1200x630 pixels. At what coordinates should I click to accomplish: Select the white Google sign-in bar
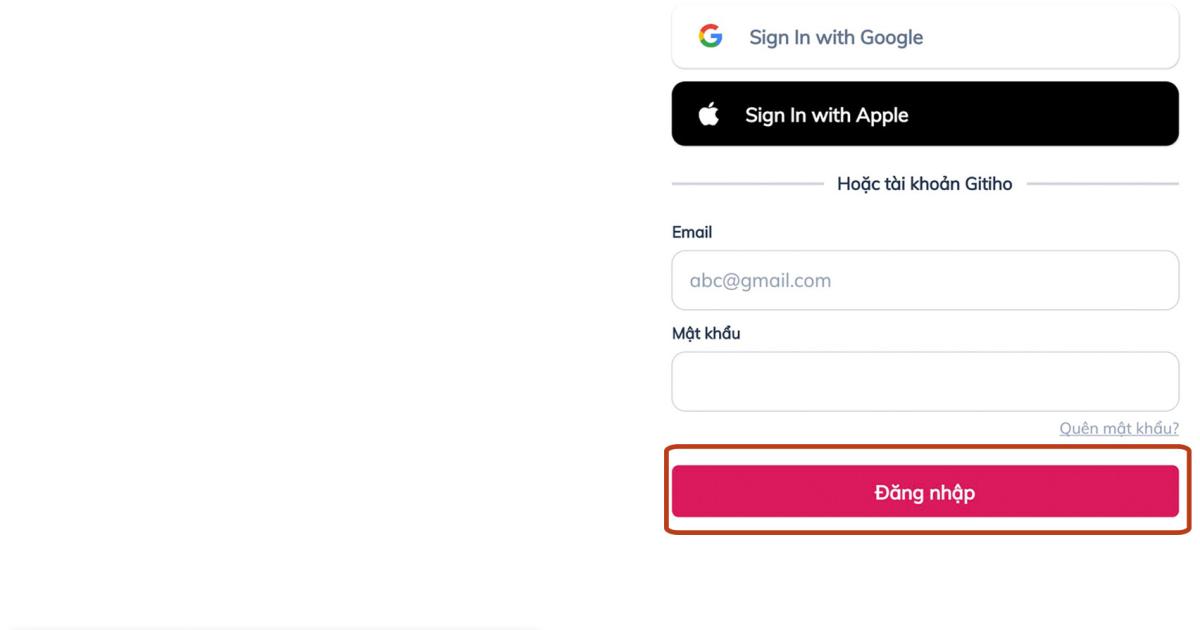(925, 36)
